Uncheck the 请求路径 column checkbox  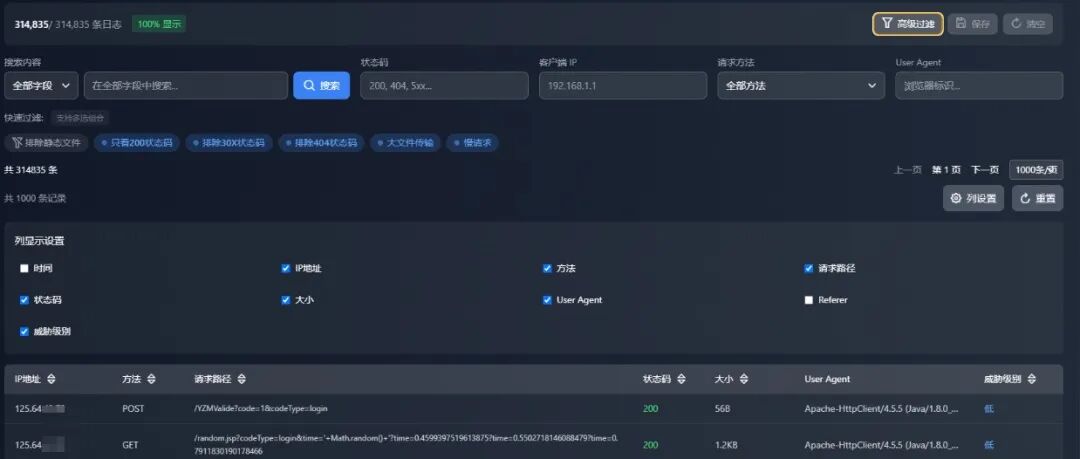809,269
